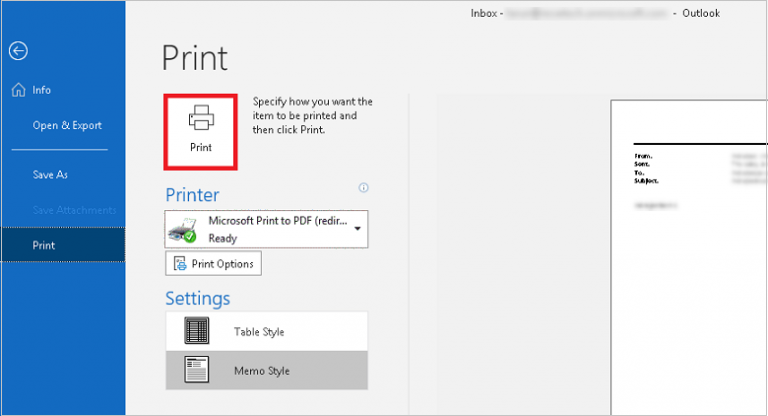Expand the Microsoft Print to PDF dropdown
The width and height of the screenshot is (768, 416).
[266, 229]
